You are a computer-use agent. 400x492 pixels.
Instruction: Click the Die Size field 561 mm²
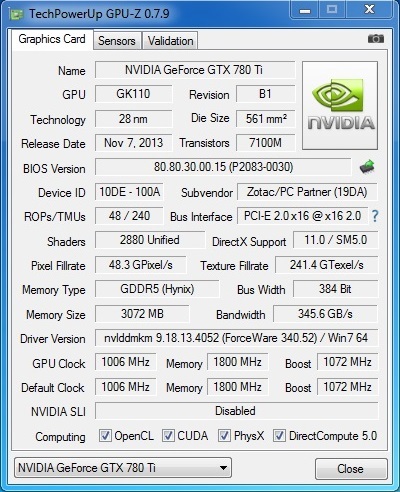click(266, 119)
